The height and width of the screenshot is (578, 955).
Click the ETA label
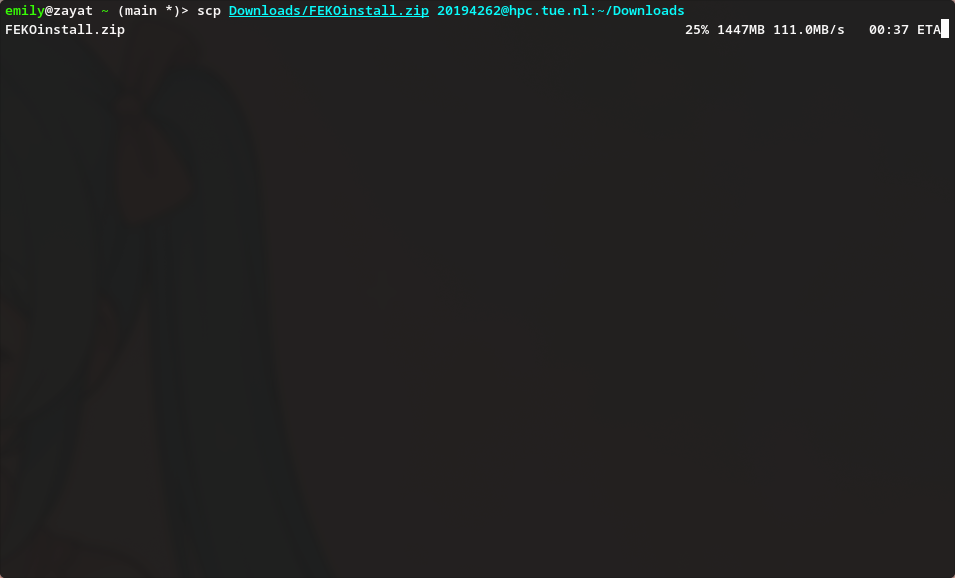[929, 30]
